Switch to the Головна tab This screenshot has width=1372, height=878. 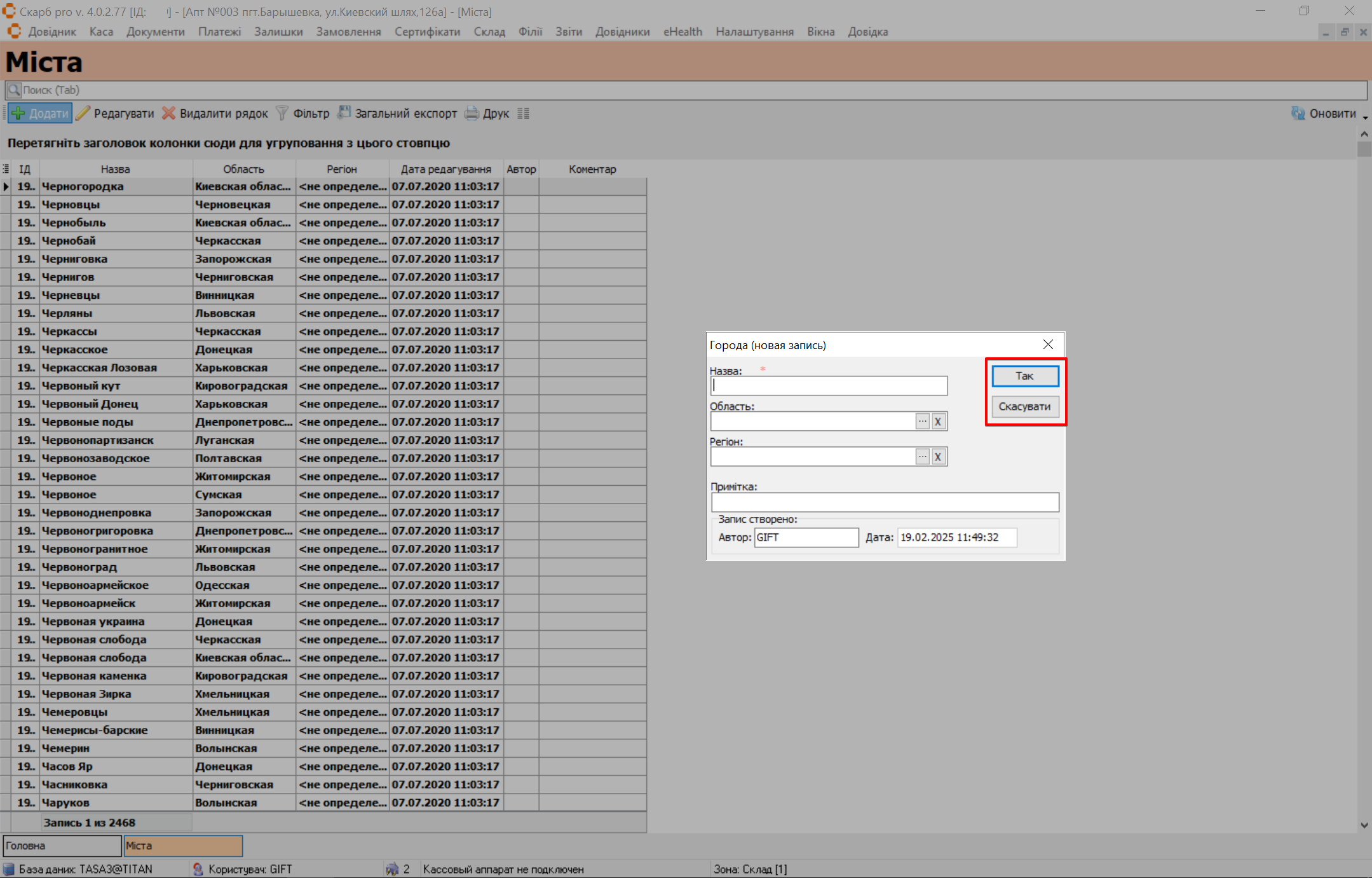pos(62,846)
